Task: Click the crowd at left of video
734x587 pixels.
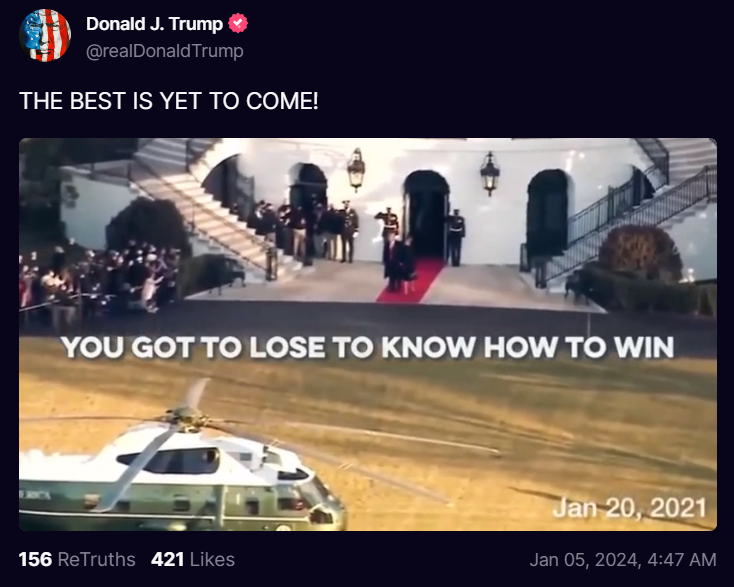Action: (99, 279)
